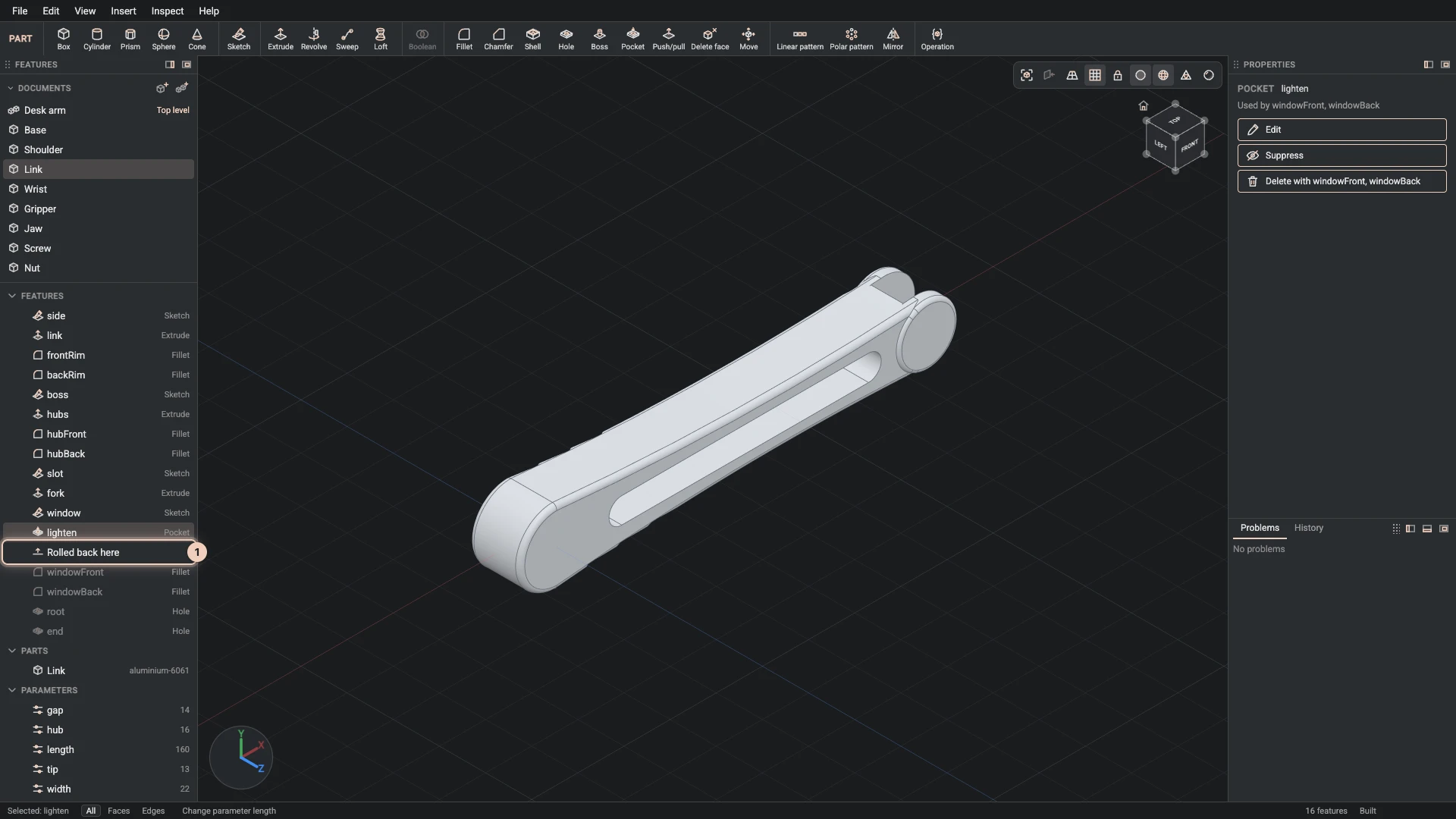Collapse the DOCUMENTS section
This screenshot has height=819, width=1456.
pos(11,88)
